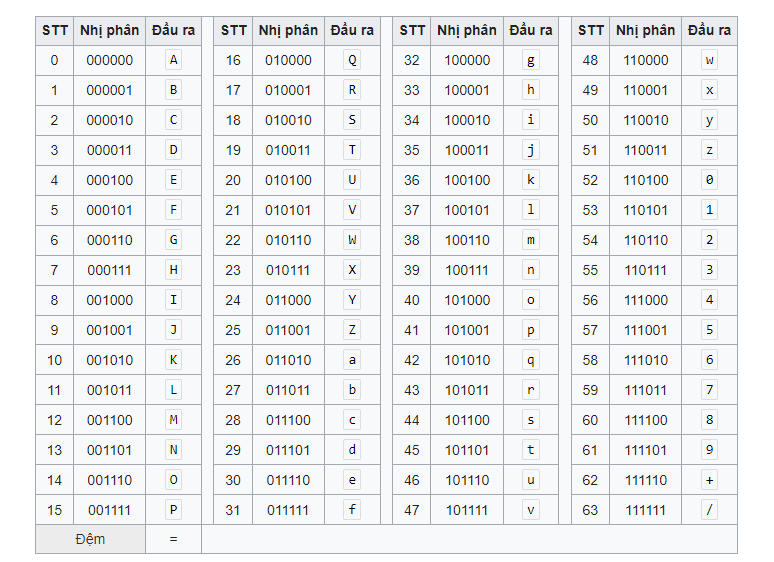Select binary value 011010
The width and height of the screenshot is (774, 562).
point(288,360)
